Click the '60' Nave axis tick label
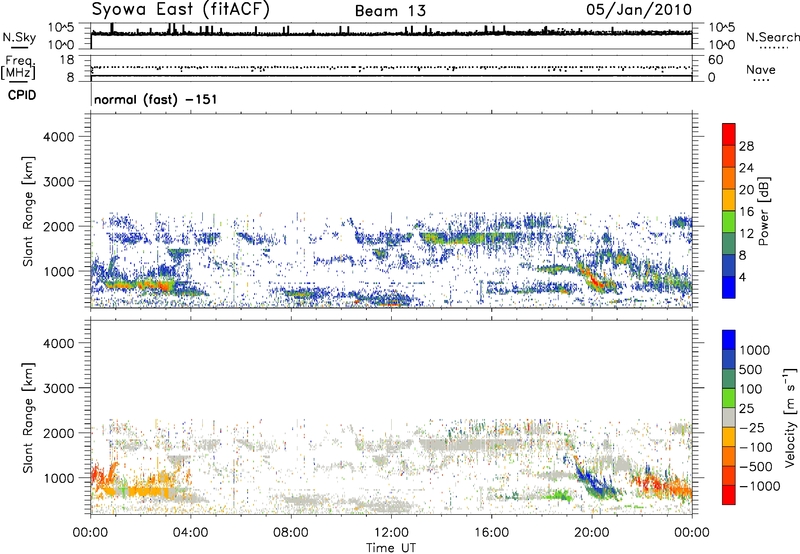 tap(715, 60)
